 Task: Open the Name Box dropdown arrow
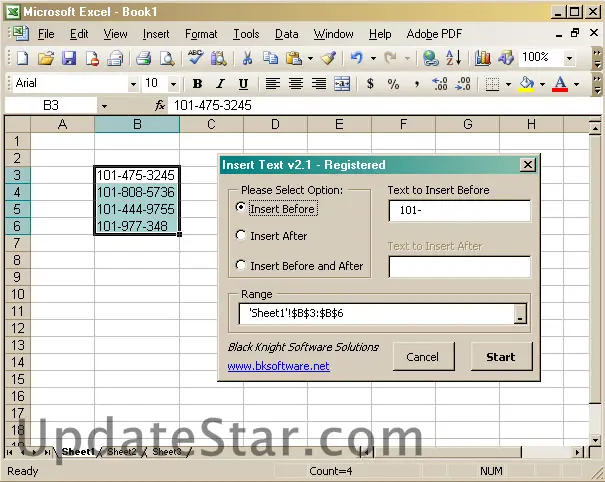point(104,106)
